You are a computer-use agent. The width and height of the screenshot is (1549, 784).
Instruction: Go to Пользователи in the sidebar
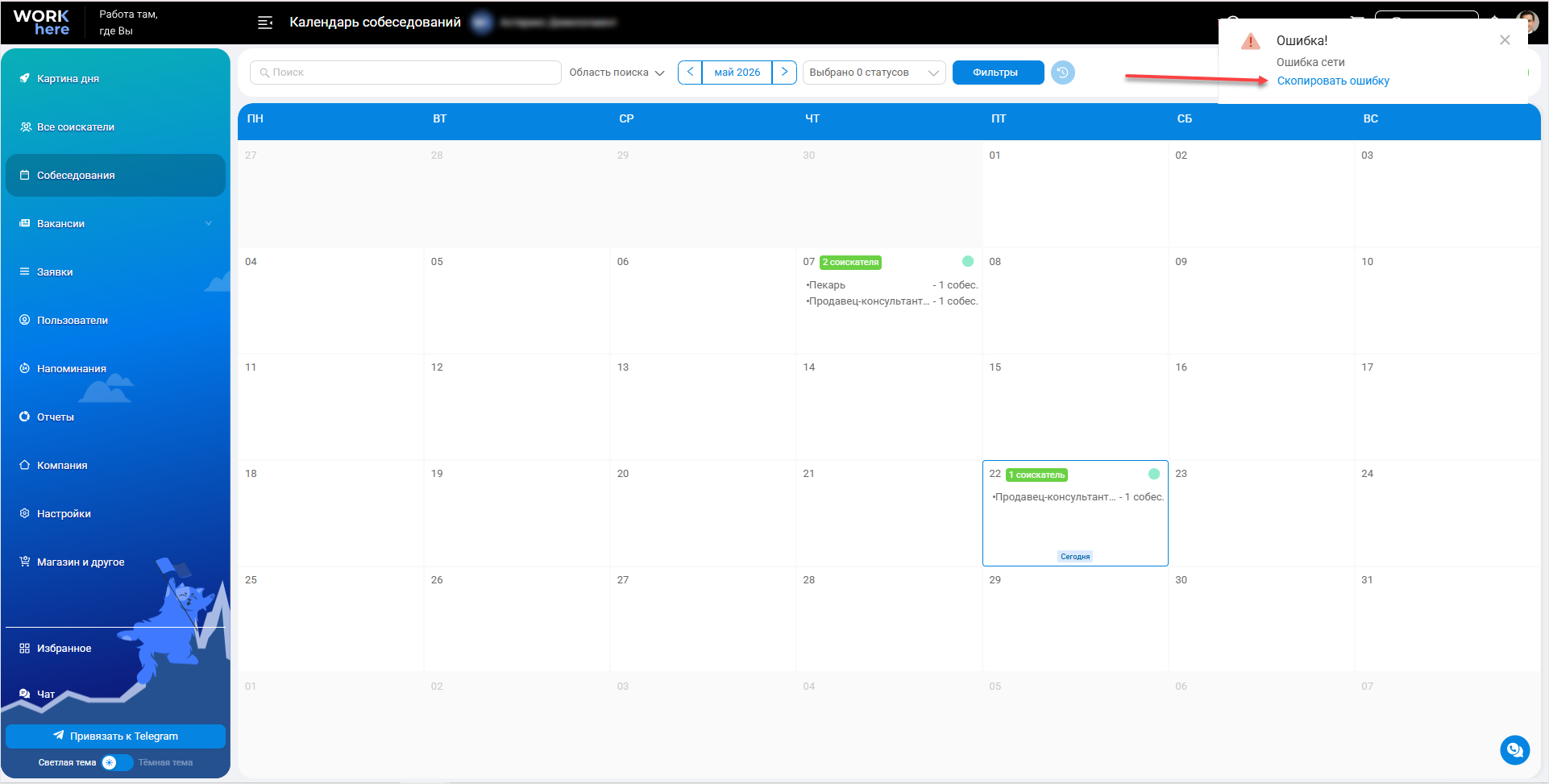(115, 321)
